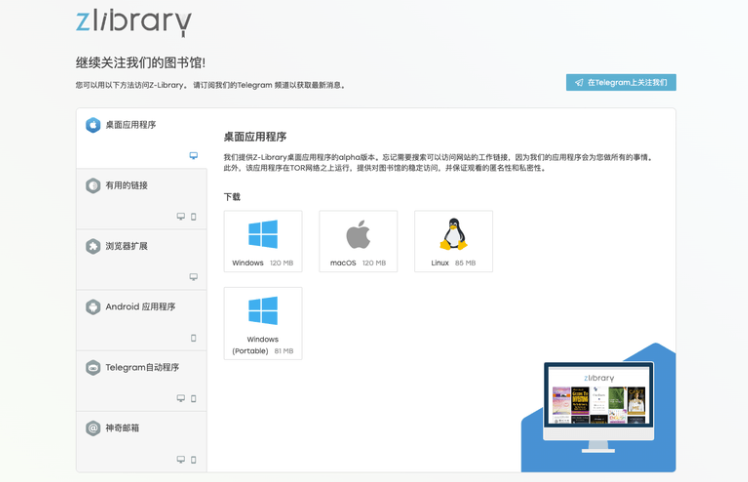Screen dimensions: 748x482
Task: Open the 有用的链接 sidebar tab
Action: point(142,199)
